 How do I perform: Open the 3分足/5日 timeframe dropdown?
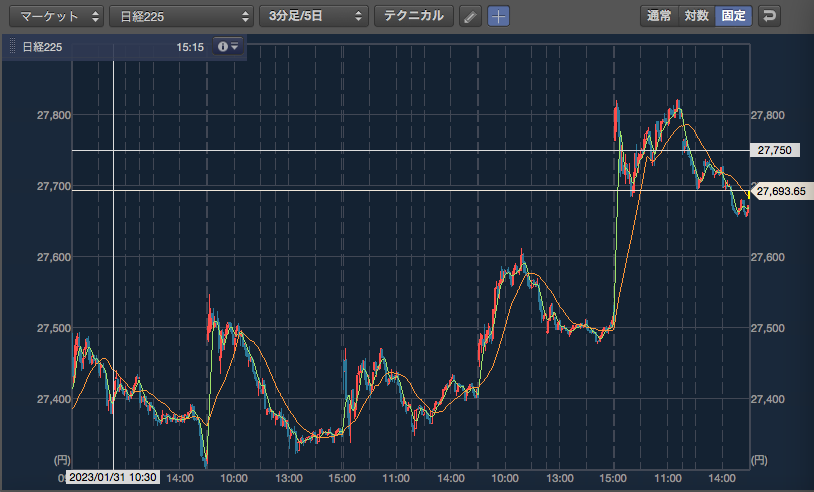(x=314, y=16)
